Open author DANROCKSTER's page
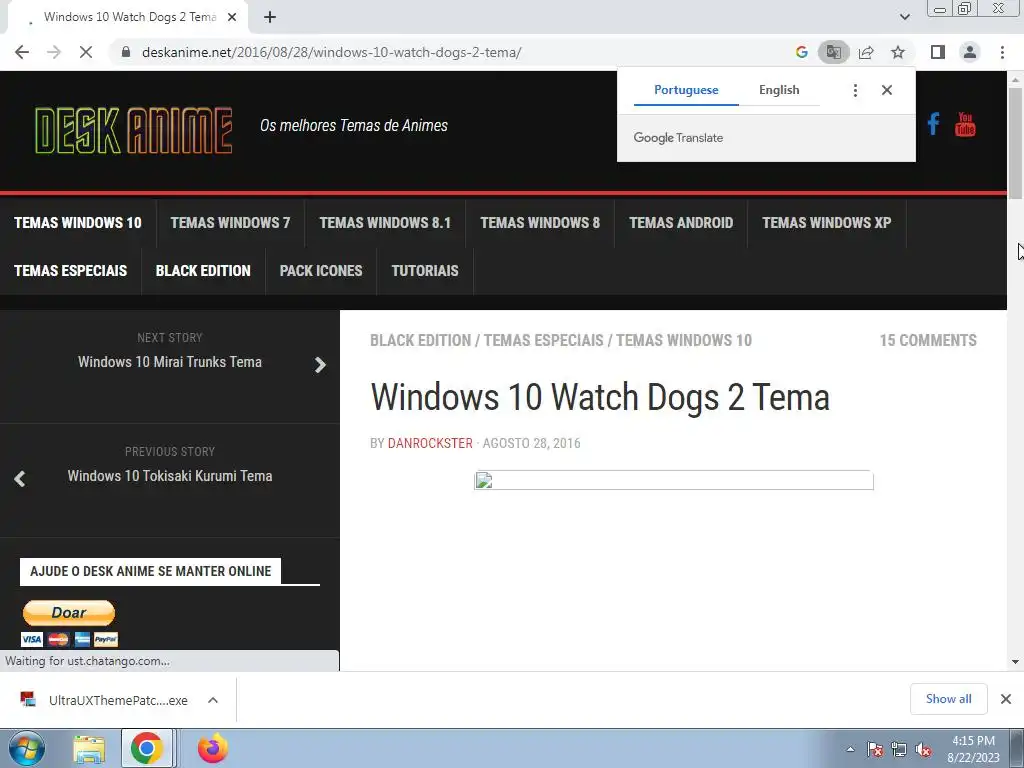Screen dimensions: 1024x768 coord(430,443)
